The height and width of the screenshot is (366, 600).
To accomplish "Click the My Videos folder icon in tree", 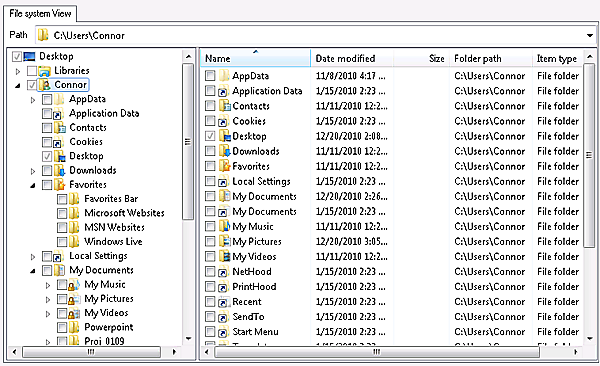I will point(74,313).
